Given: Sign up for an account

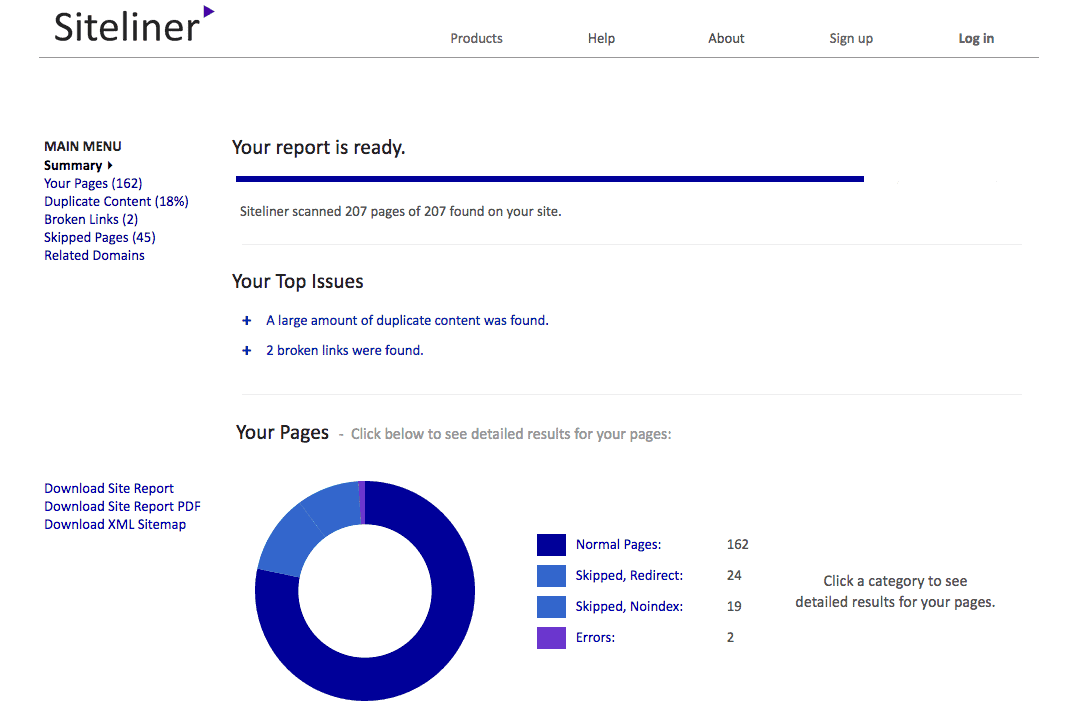Looking at the screenshot, I should [x=851, y=38].
